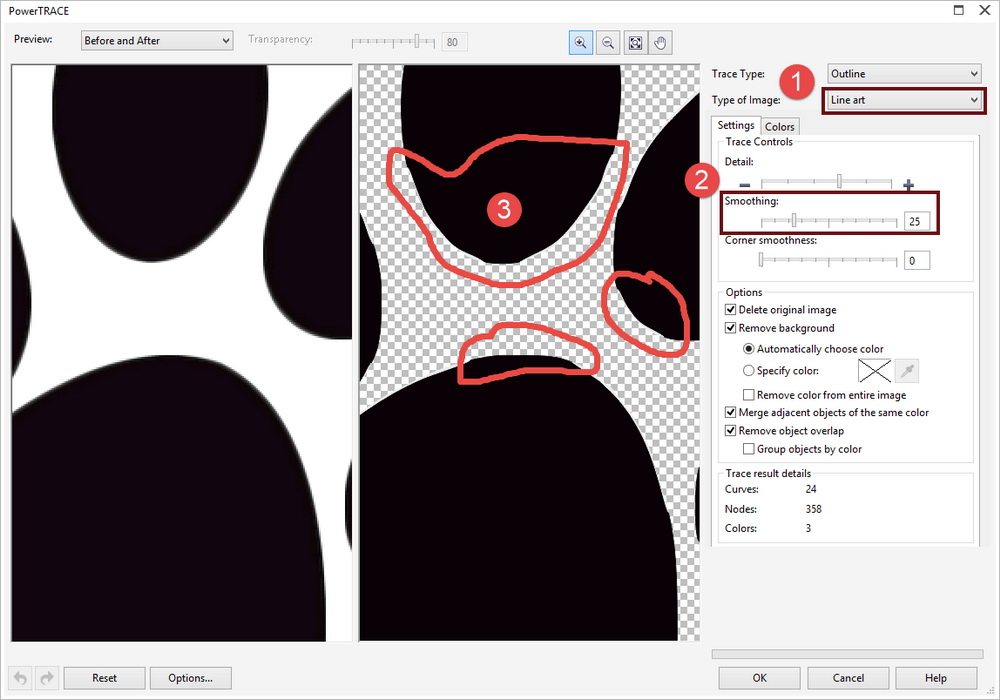Activate the Pan hand tool
The image size is (1000, 700).
(x=661, y=43)
